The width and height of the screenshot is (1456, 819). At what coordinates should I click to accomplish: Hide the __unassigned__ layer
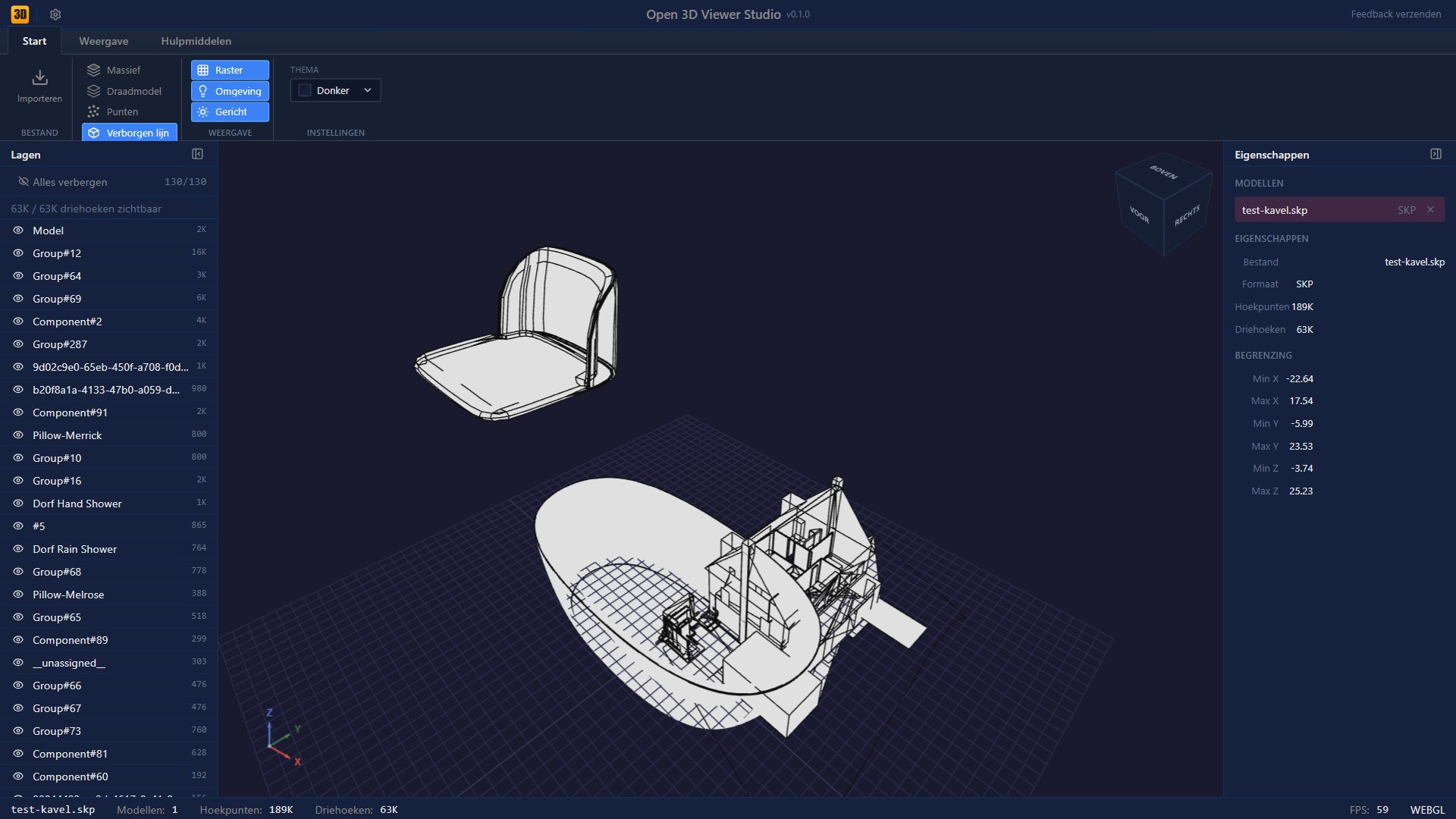click(18, 663)
